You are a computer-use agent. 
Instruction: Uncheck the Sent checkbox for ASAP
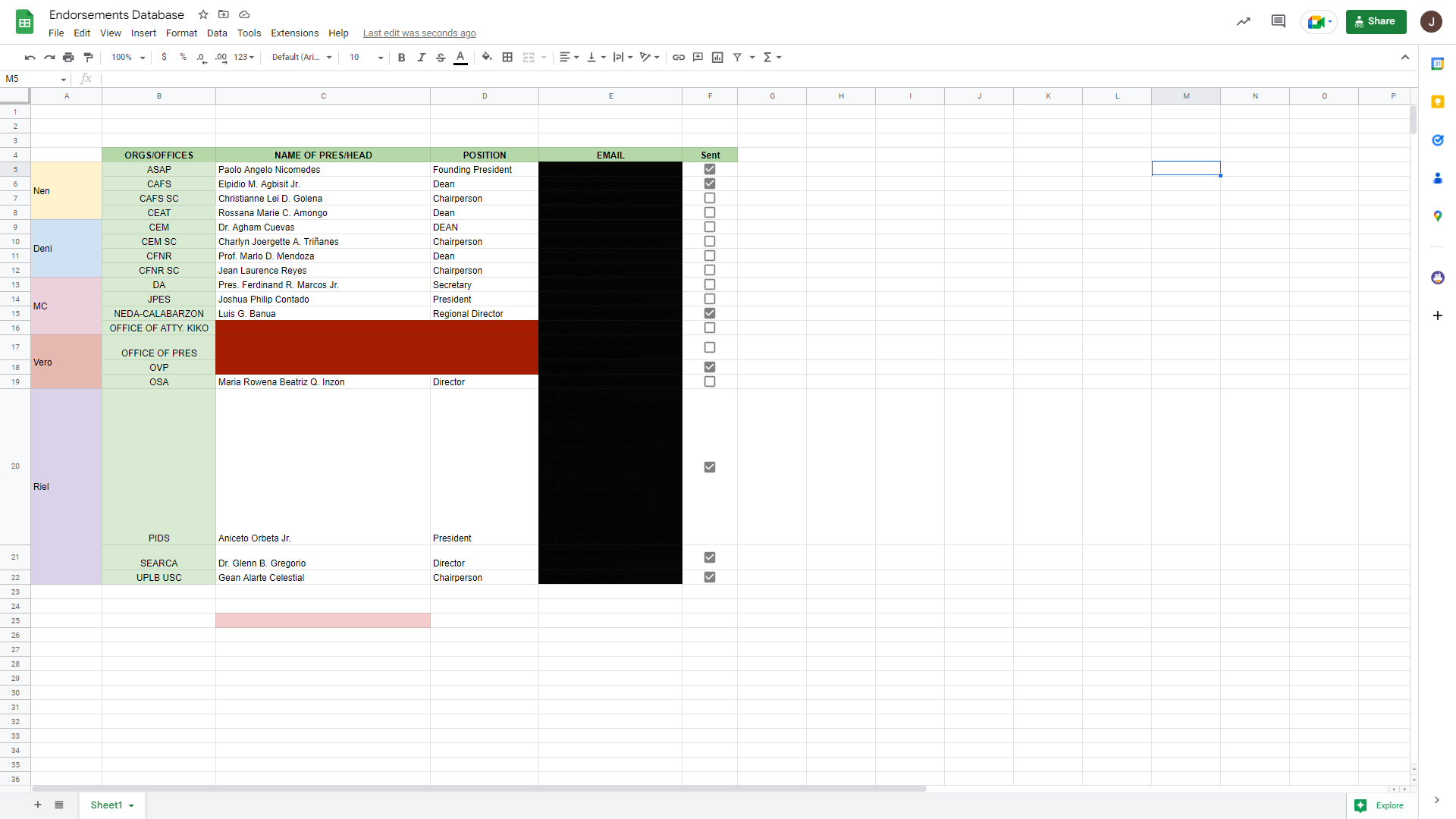(710, 169)
